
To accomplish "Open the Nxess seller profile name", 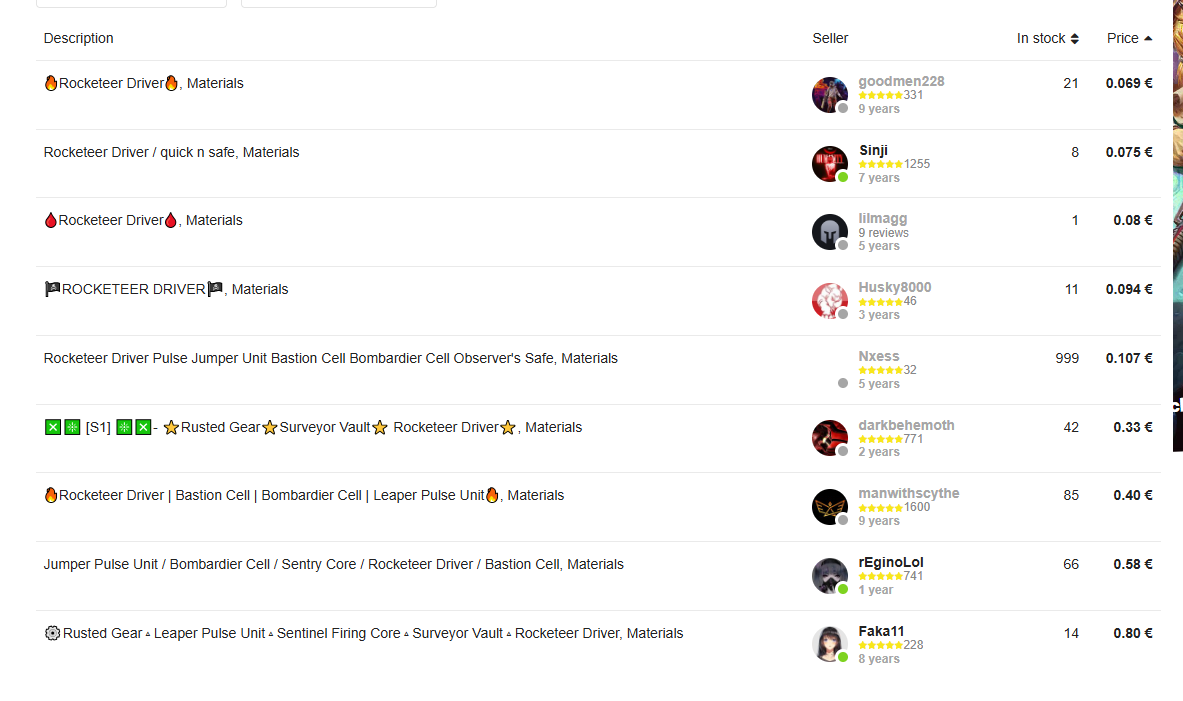I will click(x=878, y=356).
